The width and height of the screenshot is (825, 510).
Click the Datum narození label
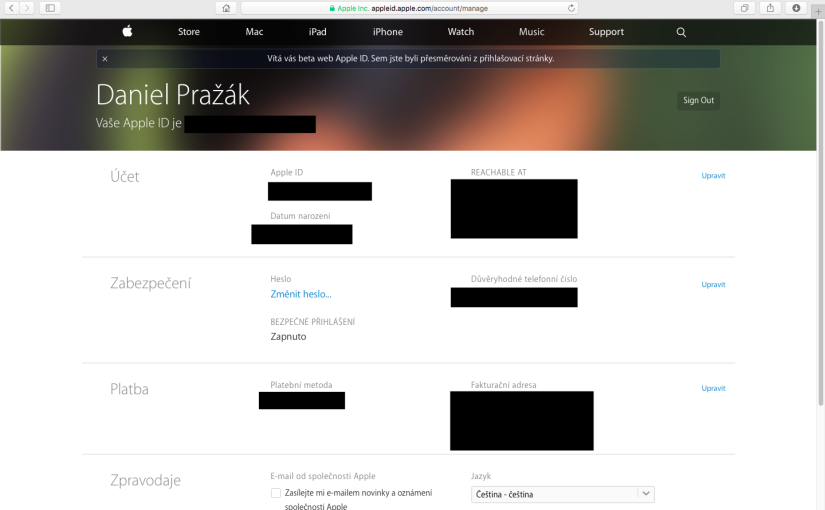point(300,216)
